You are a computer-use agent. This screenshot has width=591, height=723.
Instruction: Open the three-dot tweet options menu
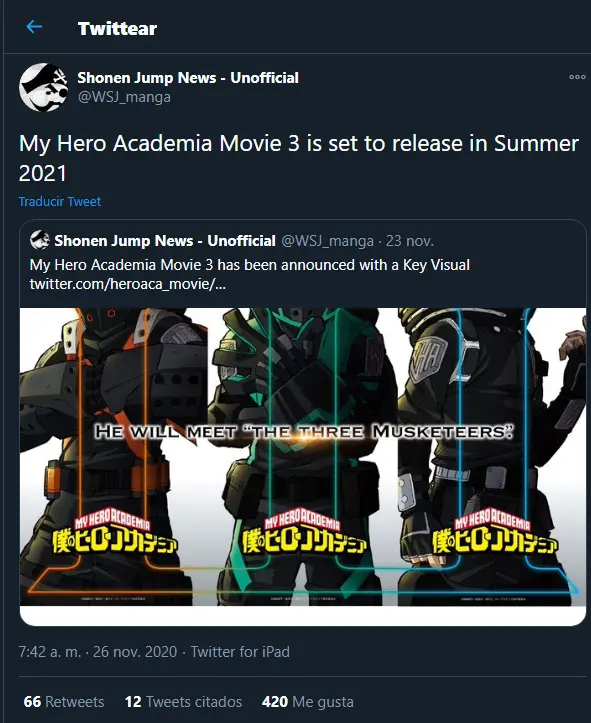click(x=577, y=77)
